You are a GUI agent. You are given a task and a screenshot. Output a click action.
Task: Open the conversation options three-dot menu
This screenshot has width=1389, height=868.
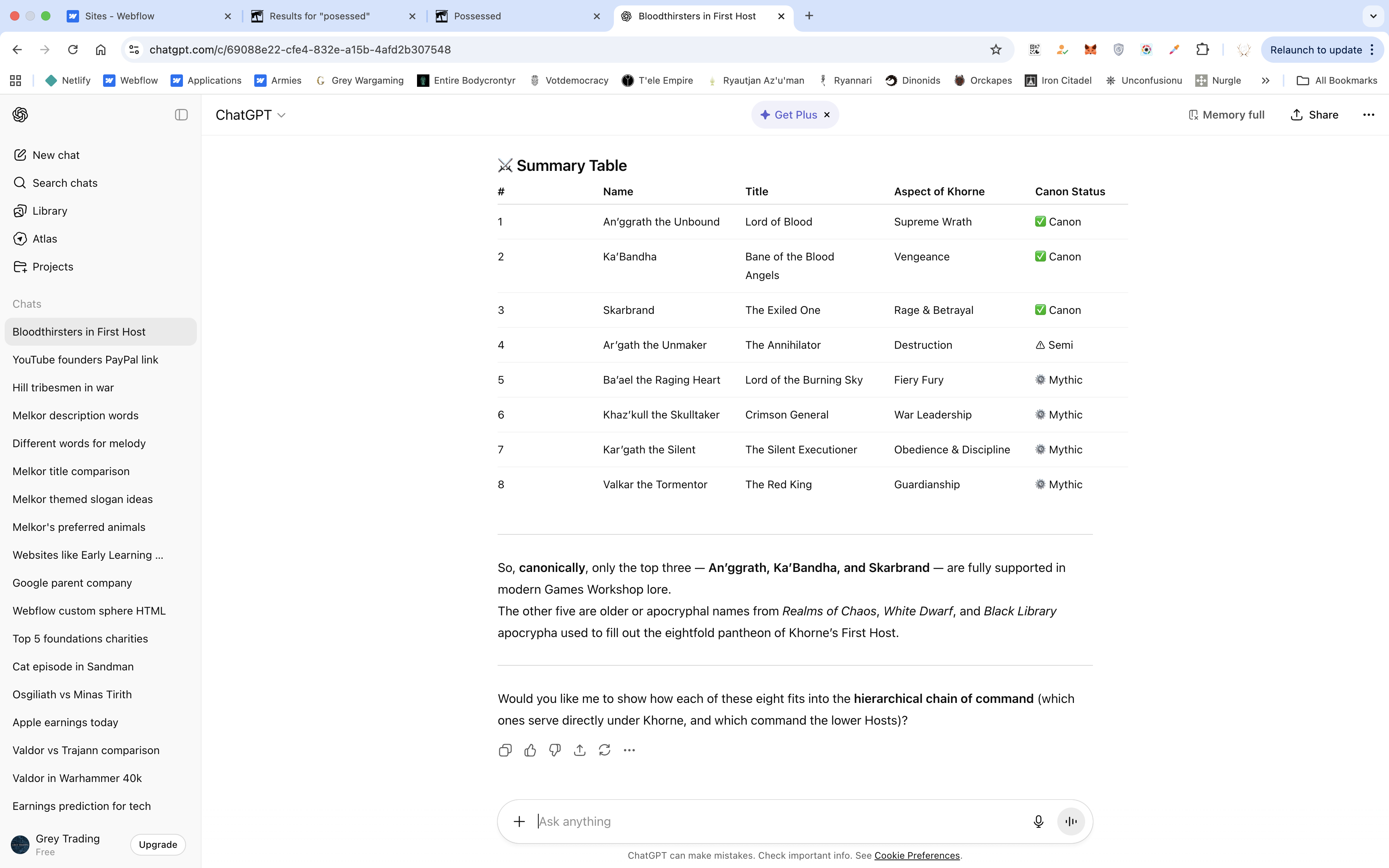coord(1368,115)
